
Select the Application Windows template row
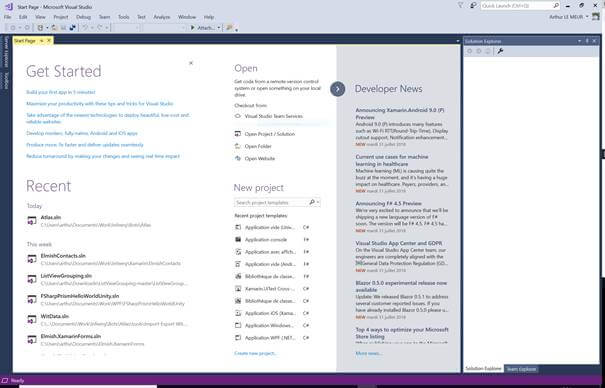click(272, 326)
